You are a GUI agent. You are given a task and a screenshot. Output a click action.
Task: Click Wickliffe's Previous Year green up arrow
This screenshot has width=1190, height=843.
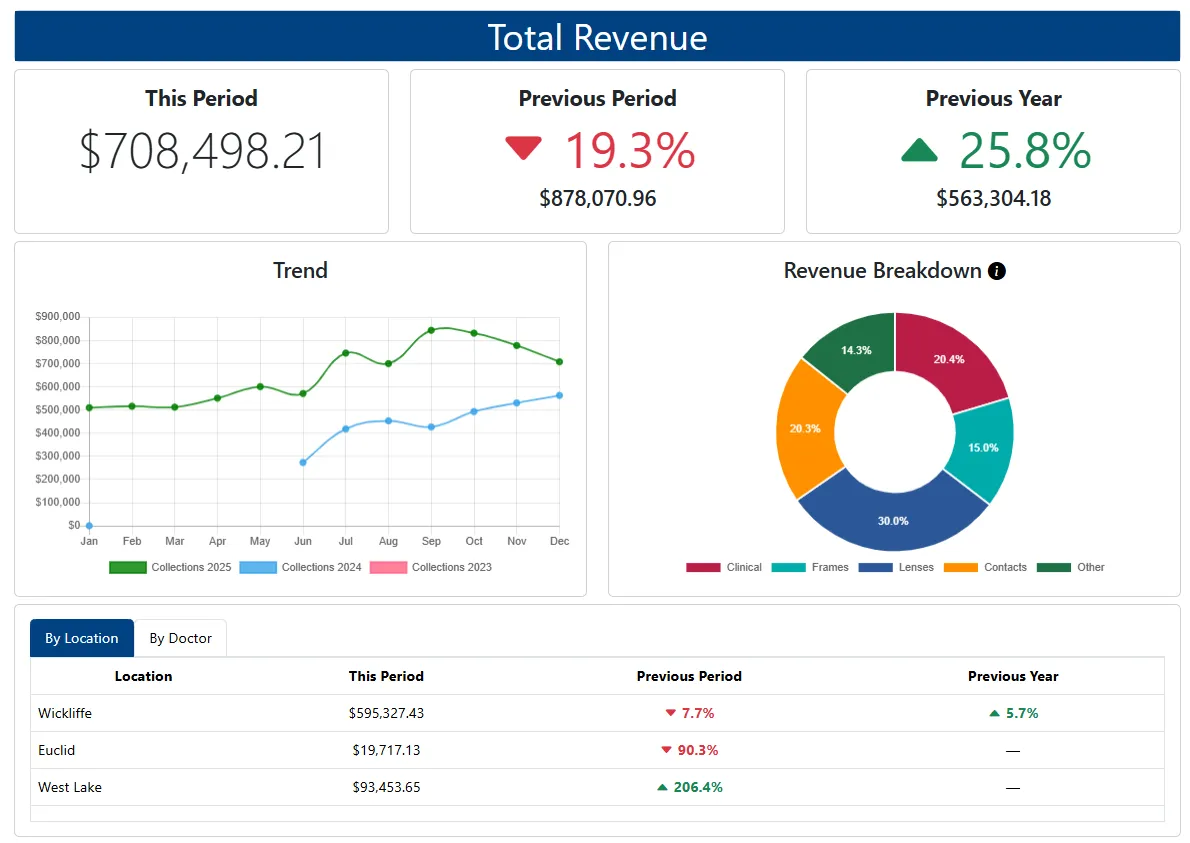pos(994,714)
